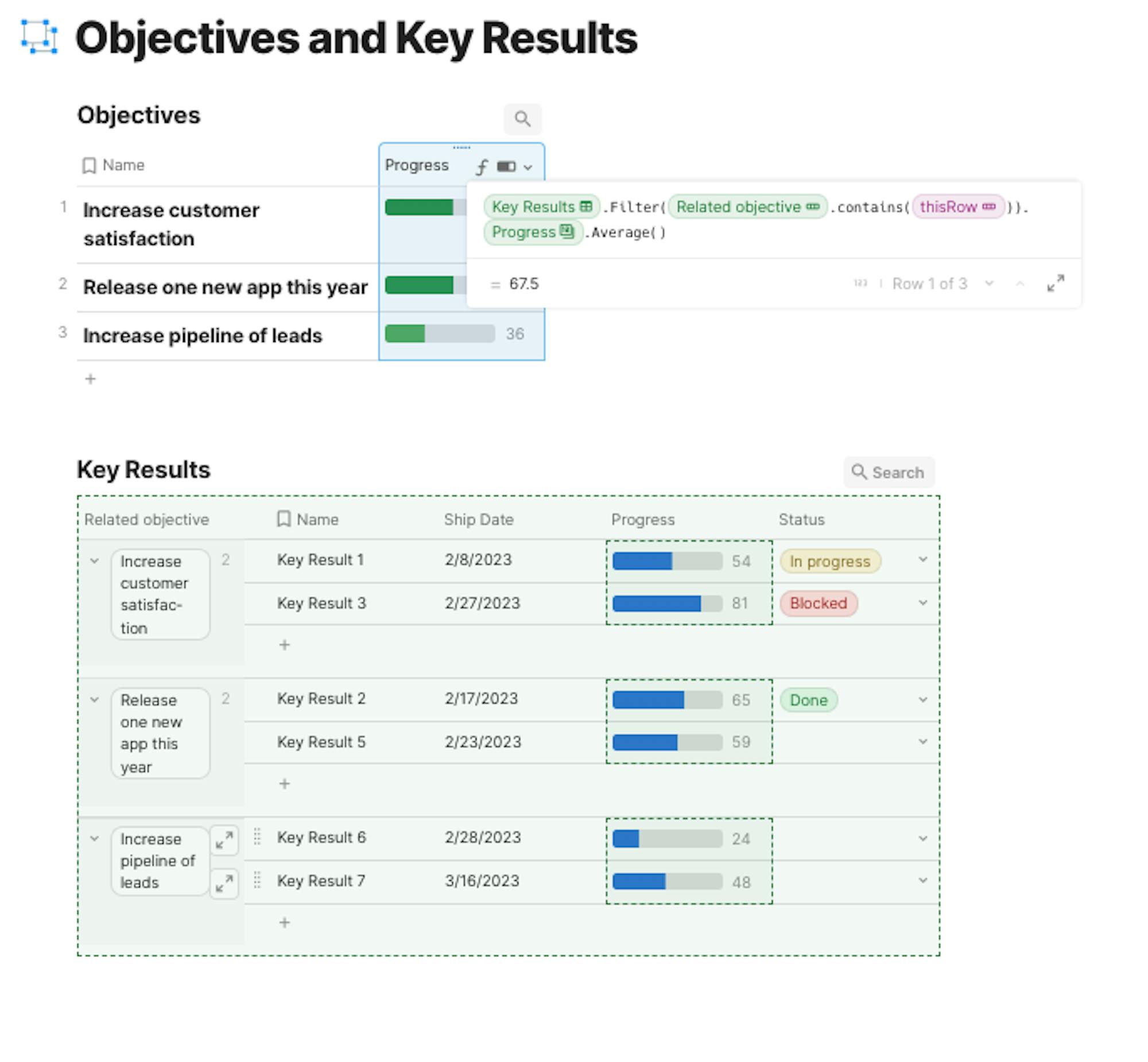Open status dropdown for Key Result 1
Image resolution: width=1148 pixels, height=1062 pixels.
pos(922,560)
